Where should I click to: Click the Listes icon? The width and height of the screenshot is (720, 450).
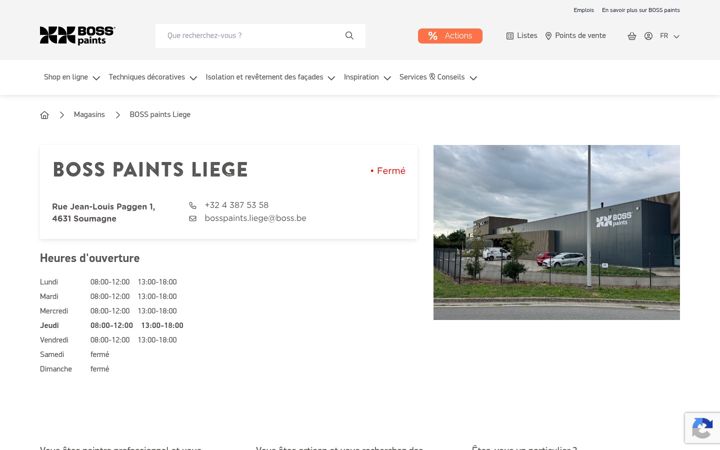coord(510,36)
